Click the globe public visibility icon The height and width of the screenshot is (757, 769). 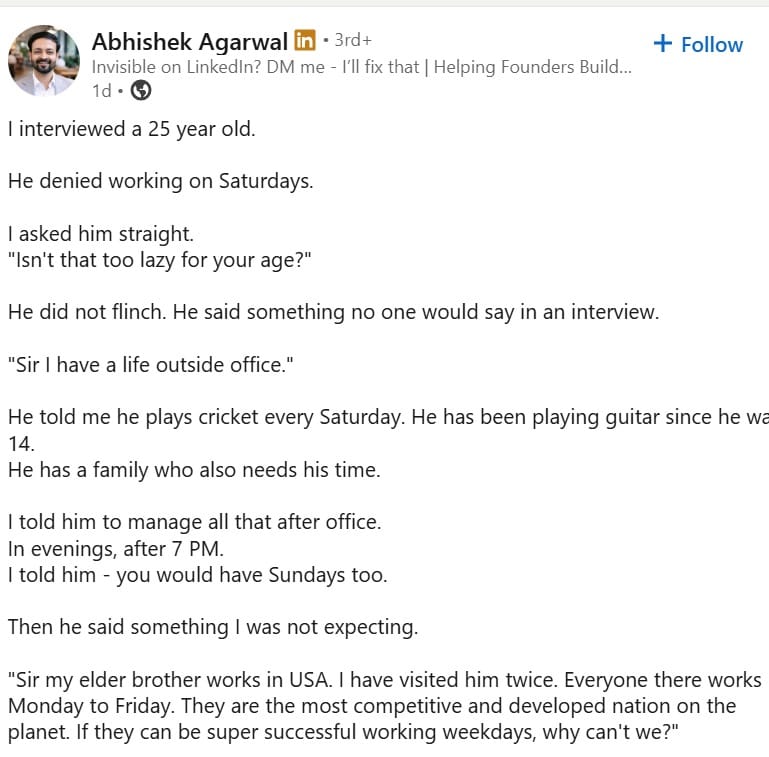(x=141, y=90)
